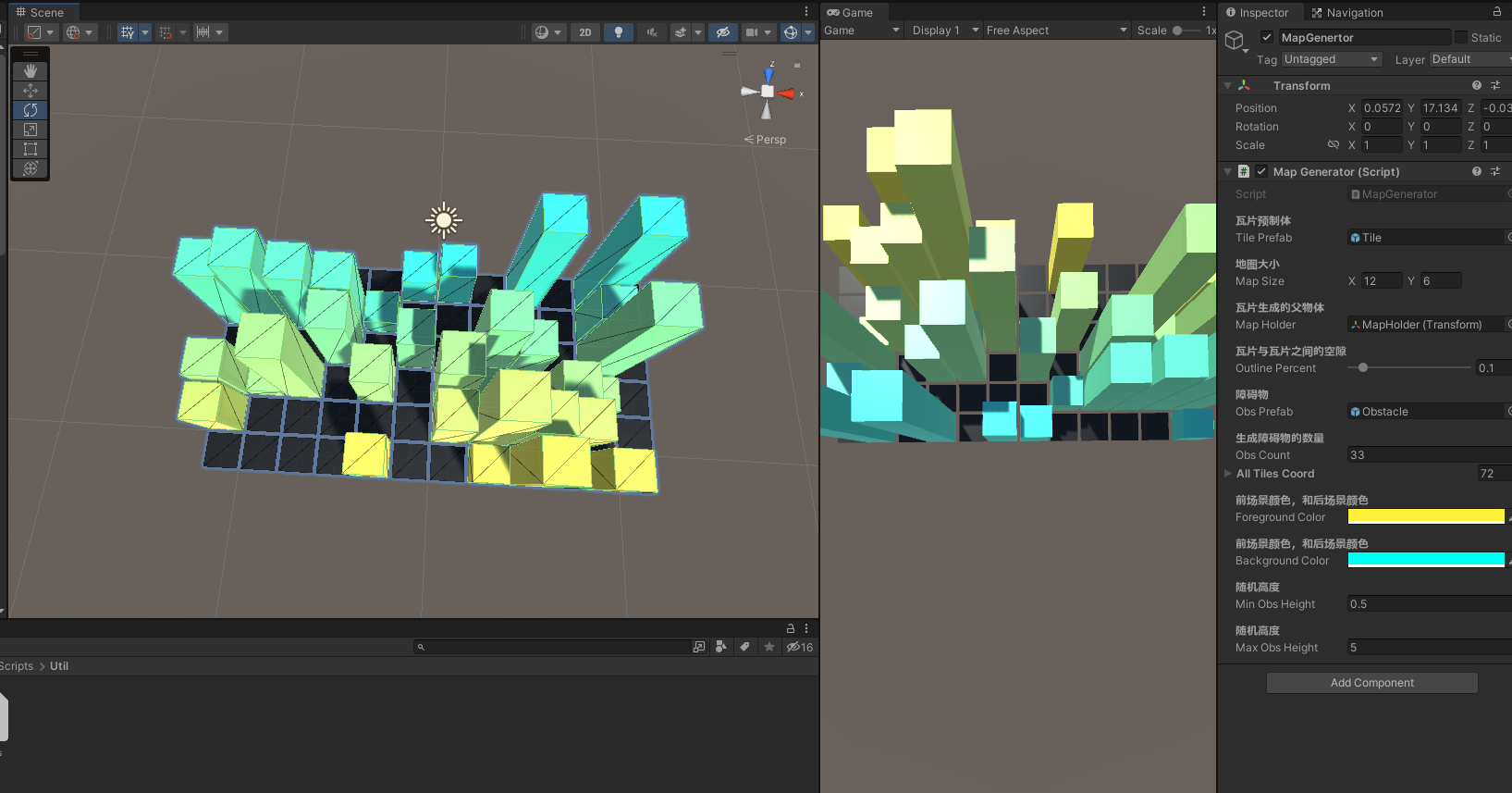The height and width of the screenshot is (793, 1512).
Task: Click the snap increment ruler icon
Action: click(203, 32)
